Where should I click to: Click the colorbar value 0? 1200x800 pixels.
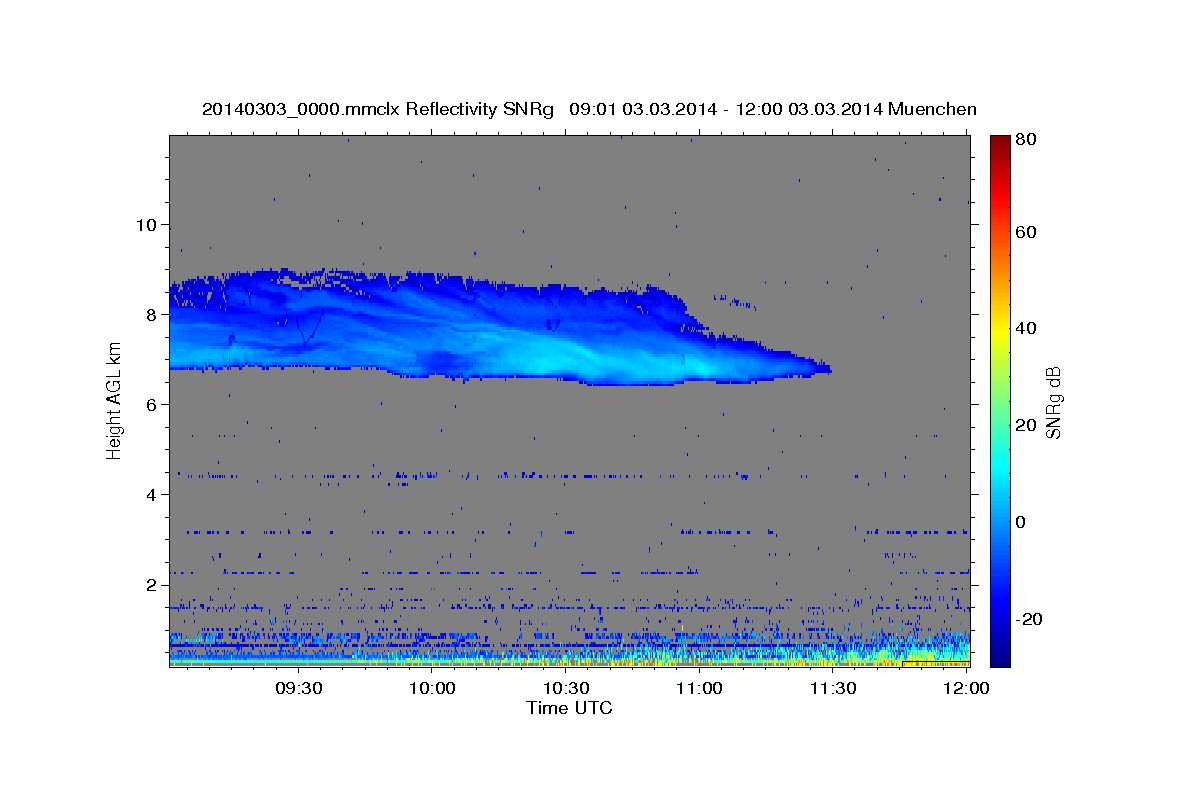click(x=1021, y=522)
